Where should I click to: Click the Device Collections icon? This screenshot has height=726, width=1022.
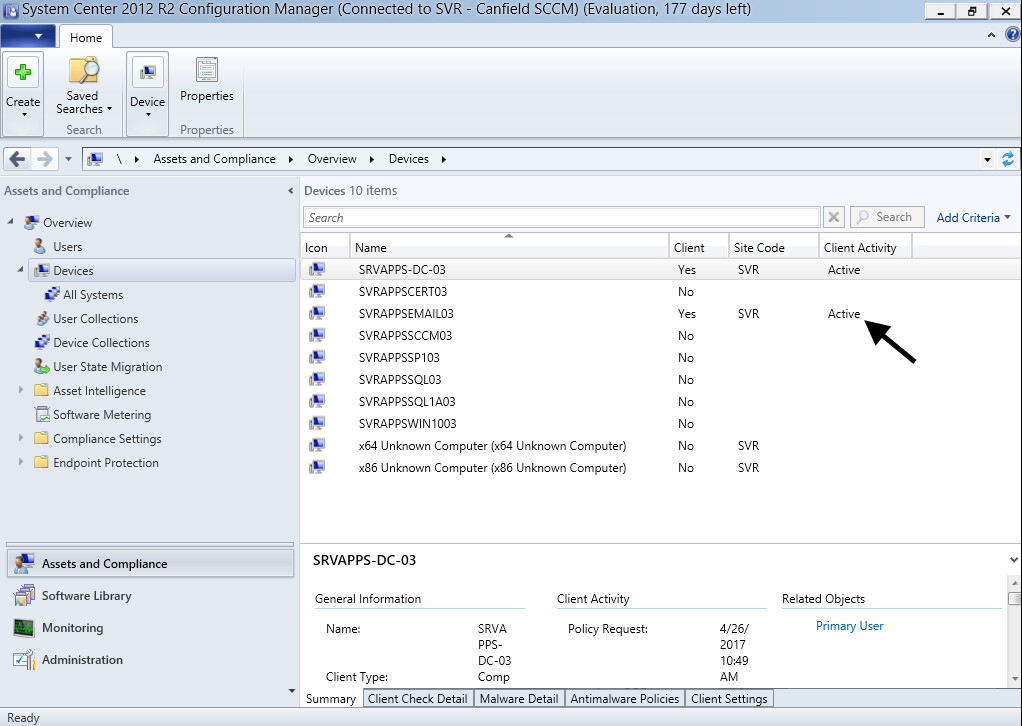(42, 342)
